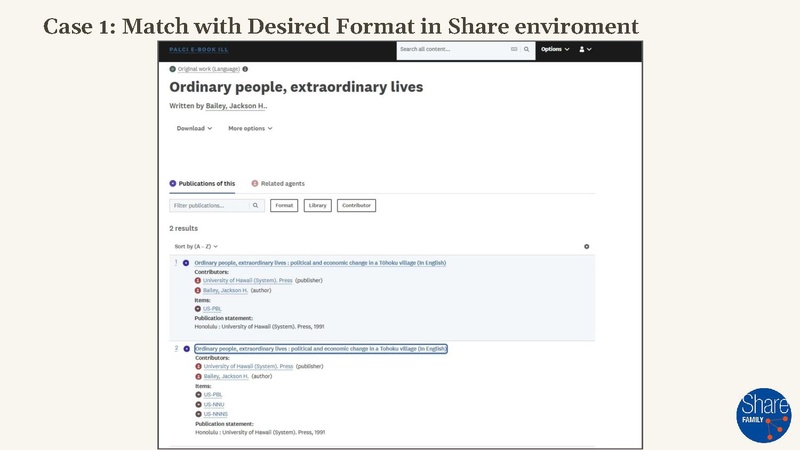Viewport: 800px width, 450px height.
Task: Open US-PBL item link in result 2
Action: pyautogui.click(x=213, y=394)
